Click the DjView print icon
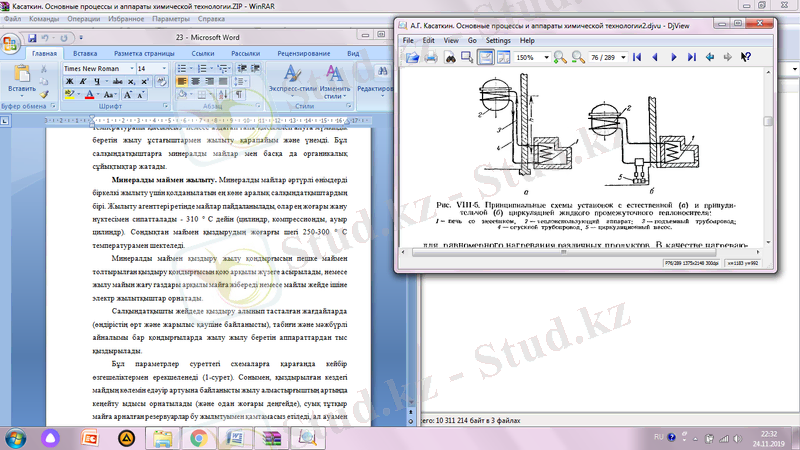Screen dimensions: 800x450 (x=432, y=58)
